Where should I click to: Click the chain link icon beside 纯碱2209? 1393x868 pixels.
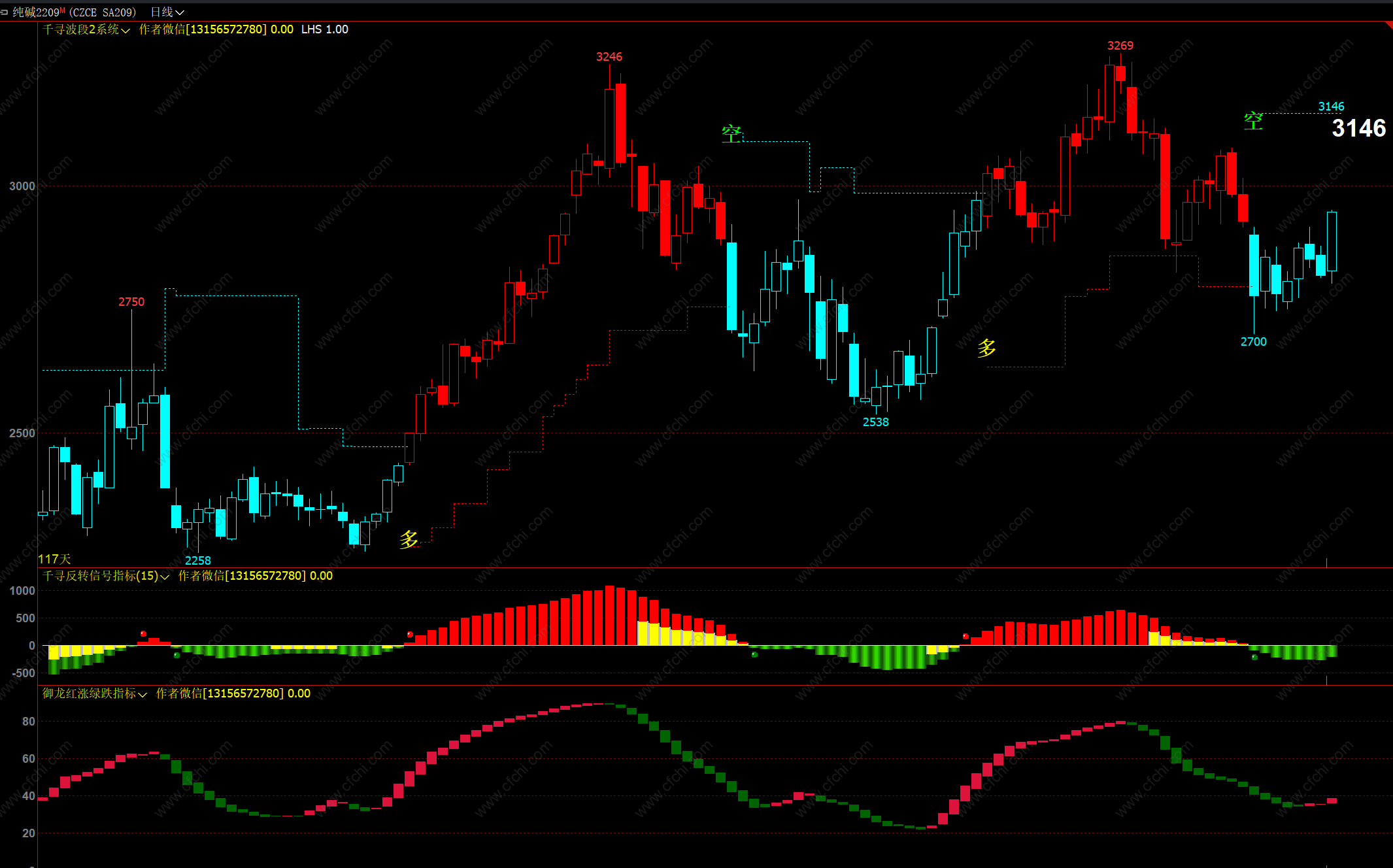(x=4, y=12)
